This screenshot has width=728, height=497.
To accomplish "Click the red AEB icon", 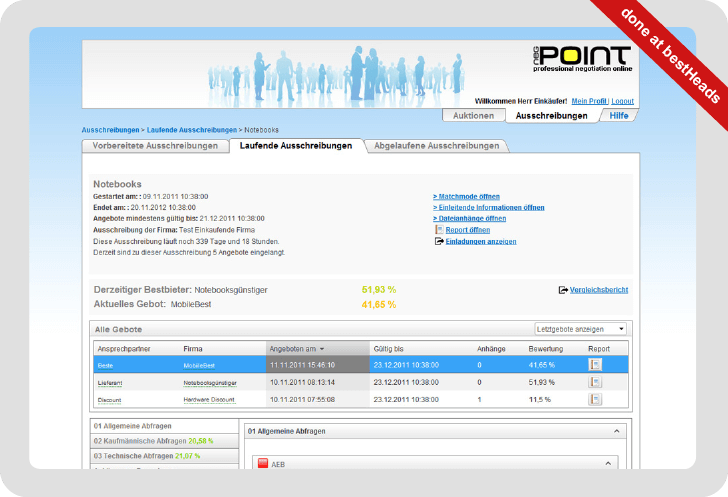I will (x=263, y=463).
